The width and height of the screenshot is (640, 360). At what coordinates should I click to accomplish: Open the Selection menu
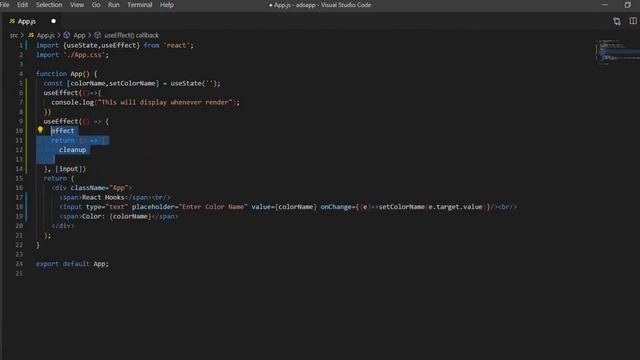(49, 5)
